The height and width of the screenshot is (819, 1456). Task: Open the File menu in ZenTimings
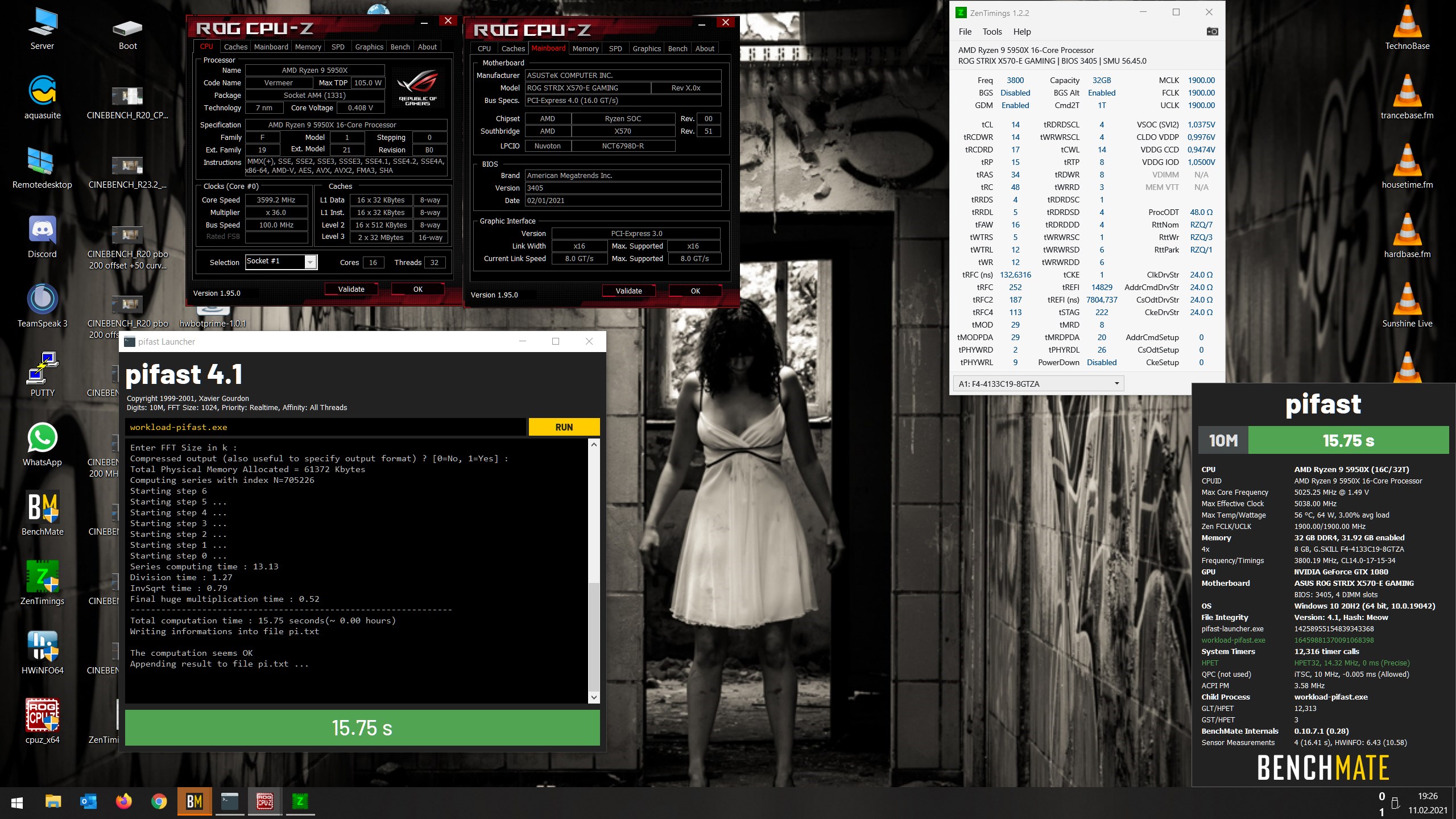(x=965, y=32)
